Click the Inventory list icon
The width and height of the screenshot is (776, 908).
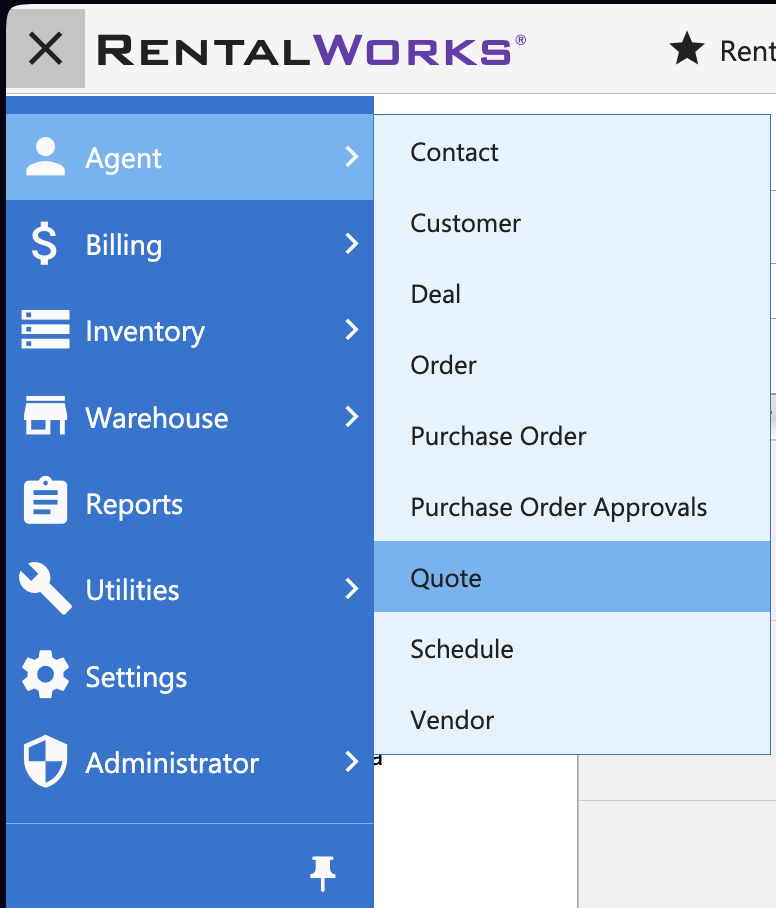point(45,329)
